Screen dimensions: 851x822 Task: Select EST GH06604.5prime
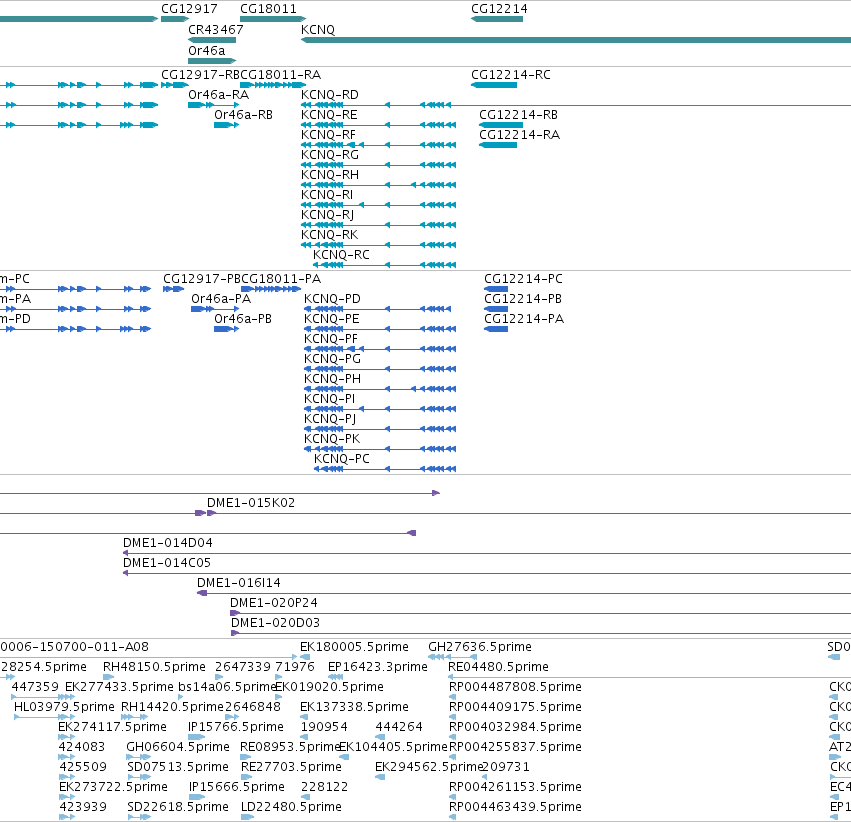[138, 757]
